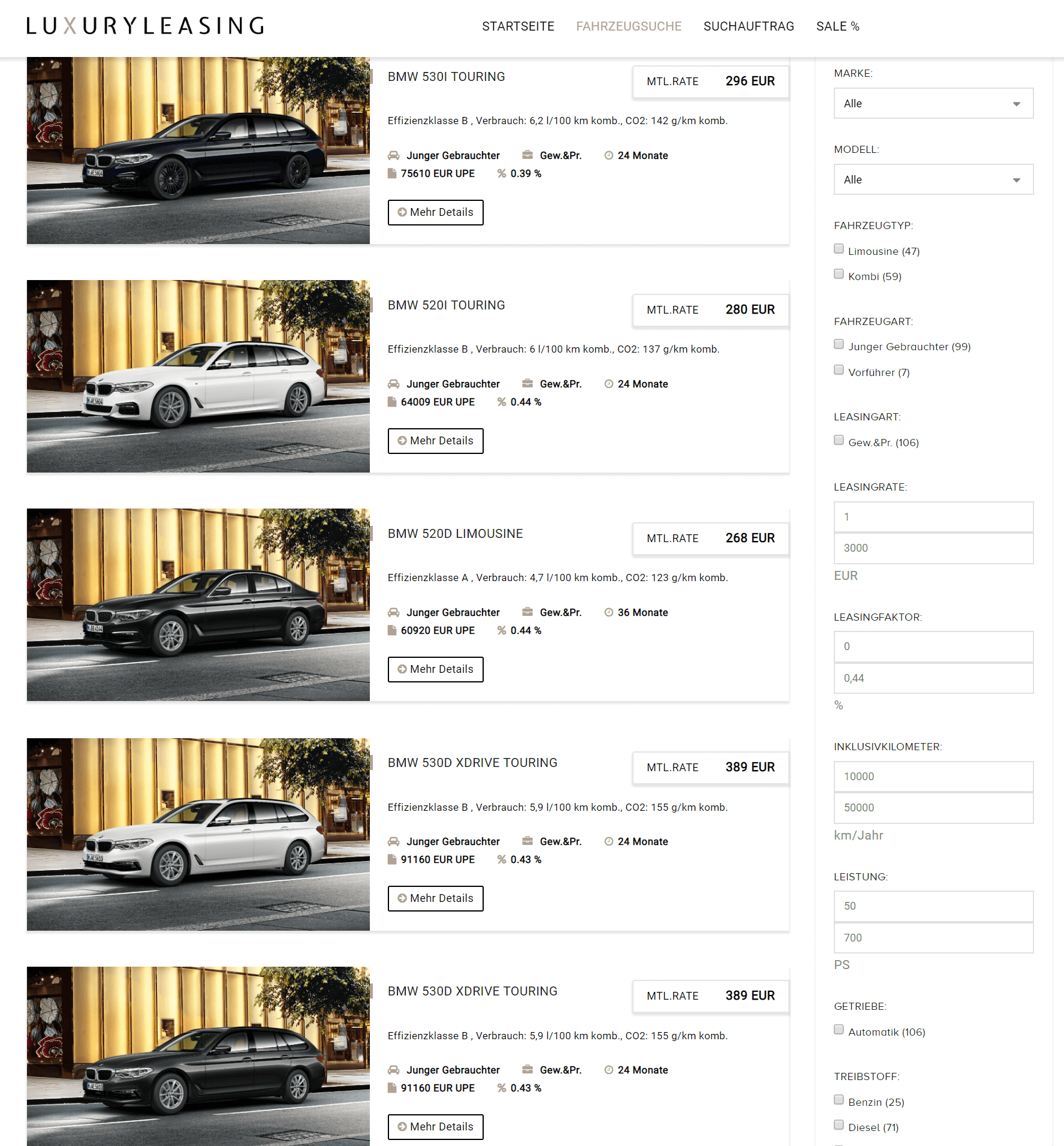Click the document icon beside 75610 EUR UPE
Viewport: 1064px width, 1146px height.
click(x=392, y=173)
